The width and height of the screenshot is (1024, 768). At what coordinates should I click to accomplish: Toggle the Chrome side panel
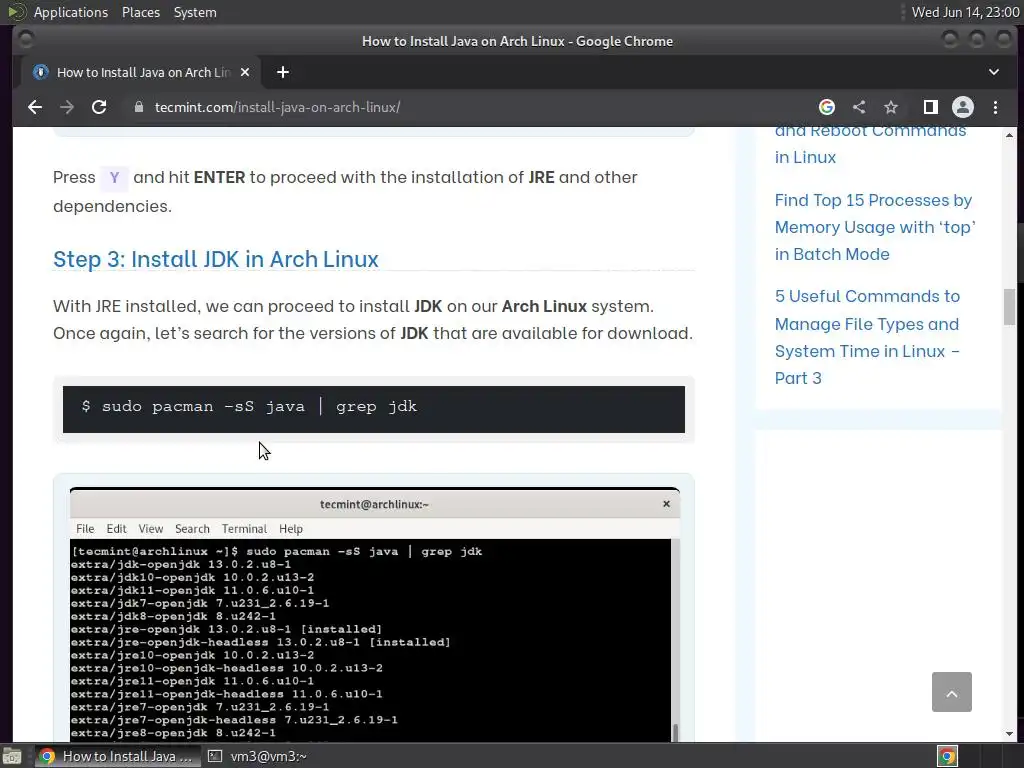[930, 107]
